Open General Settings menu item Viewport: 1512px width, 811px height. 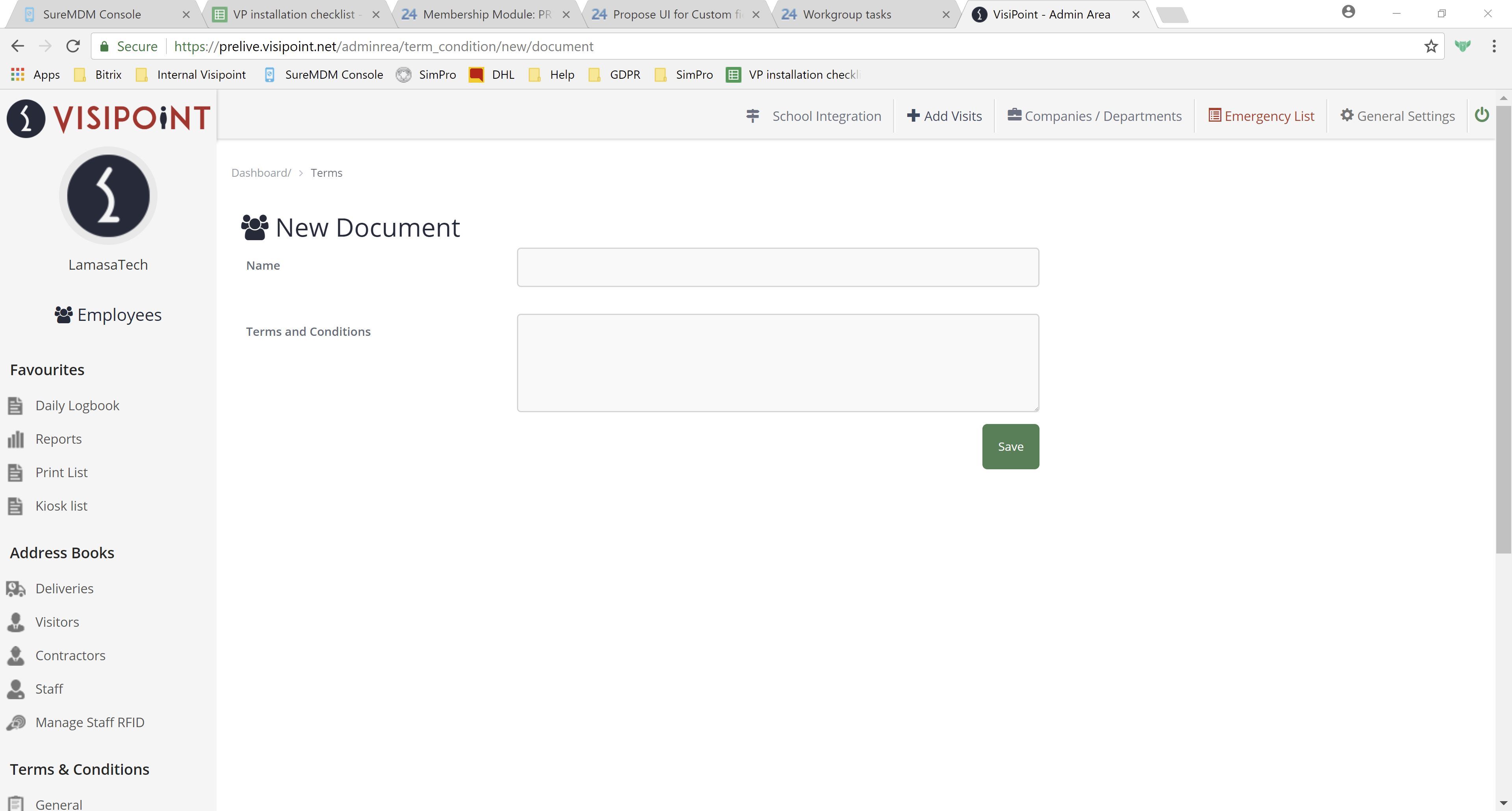[x=1397, y=116]
